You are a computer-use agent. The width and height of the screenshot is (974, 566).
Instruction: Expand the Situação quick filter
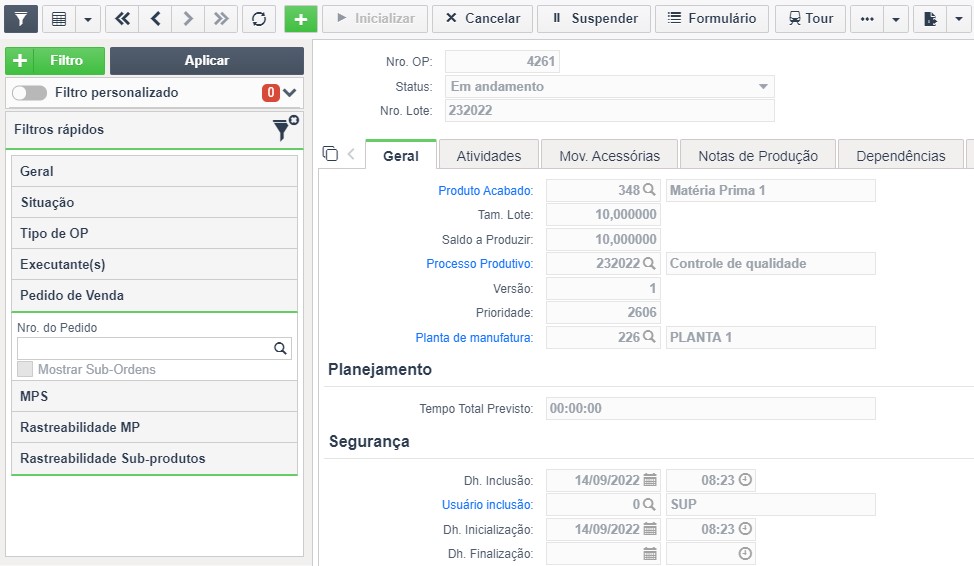[x=154, y=202]
